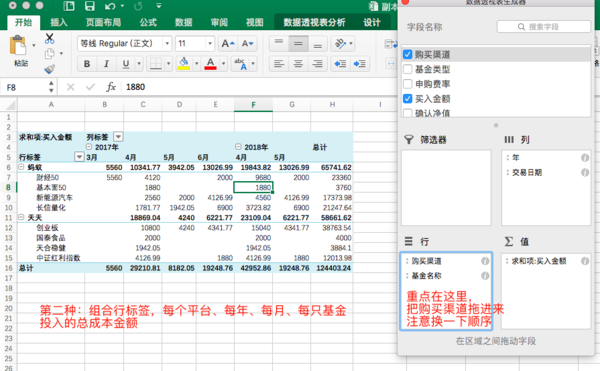Open the 列标签 filter dropdown
Screen dimensions: 600x371
pyautogui.click(x=118, y=137)
